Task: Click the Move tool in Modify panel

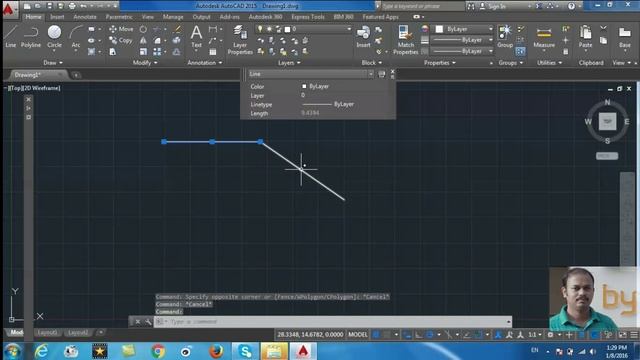Action: pyautogui.click(x=121, y=29)
